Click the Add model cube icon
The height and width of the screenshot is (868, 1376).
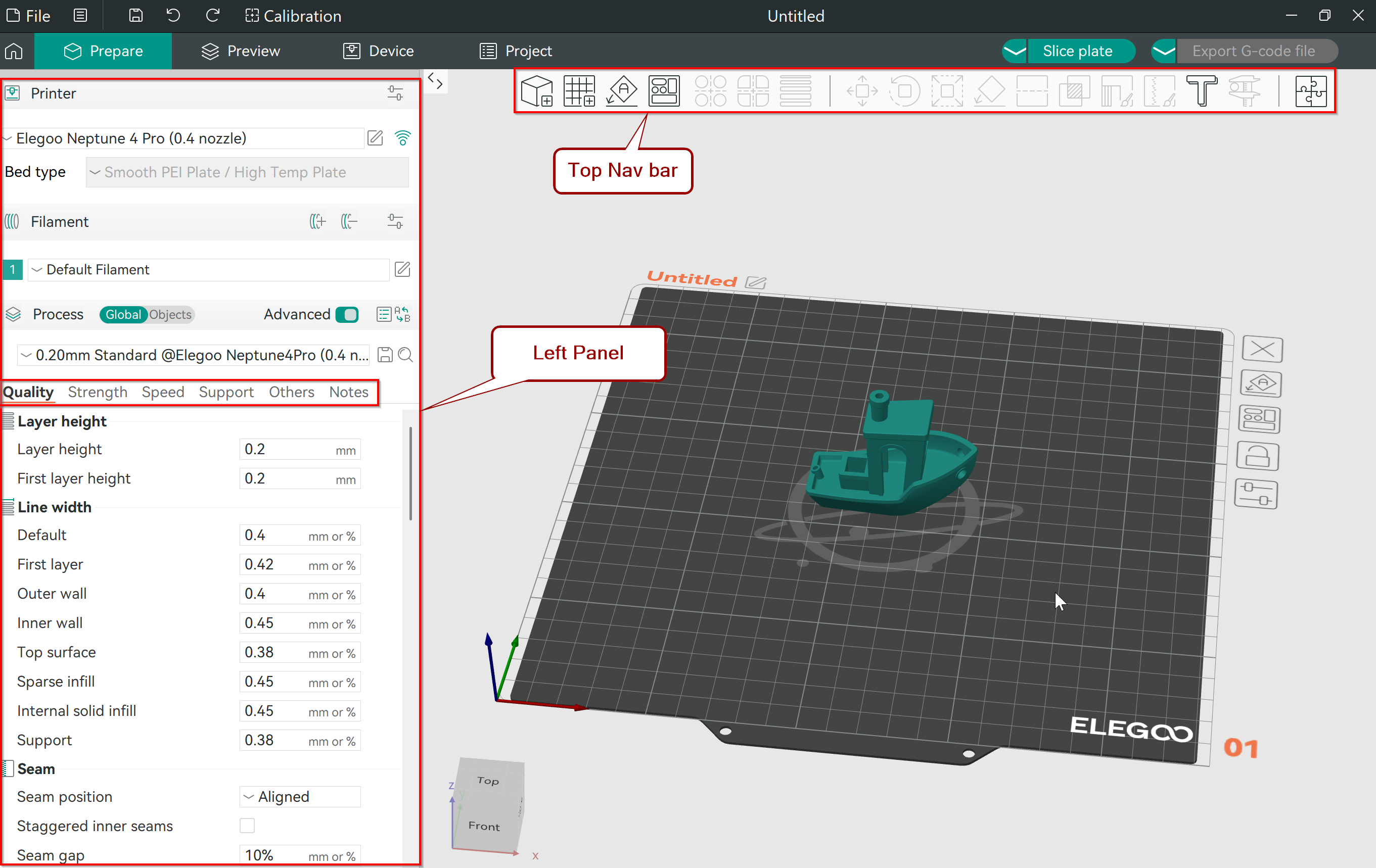(x=536, y=91)
